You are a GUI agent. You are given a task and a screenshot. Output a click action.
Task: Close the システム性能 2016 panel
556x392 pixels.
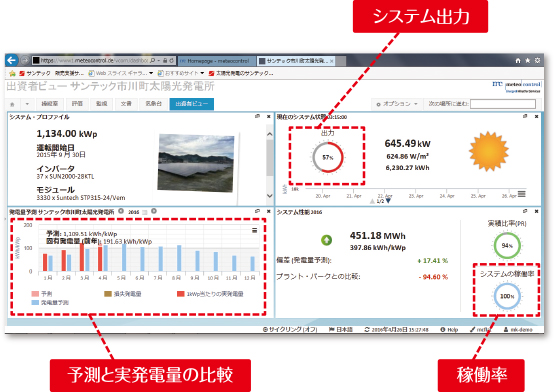[x=536, y=211]
